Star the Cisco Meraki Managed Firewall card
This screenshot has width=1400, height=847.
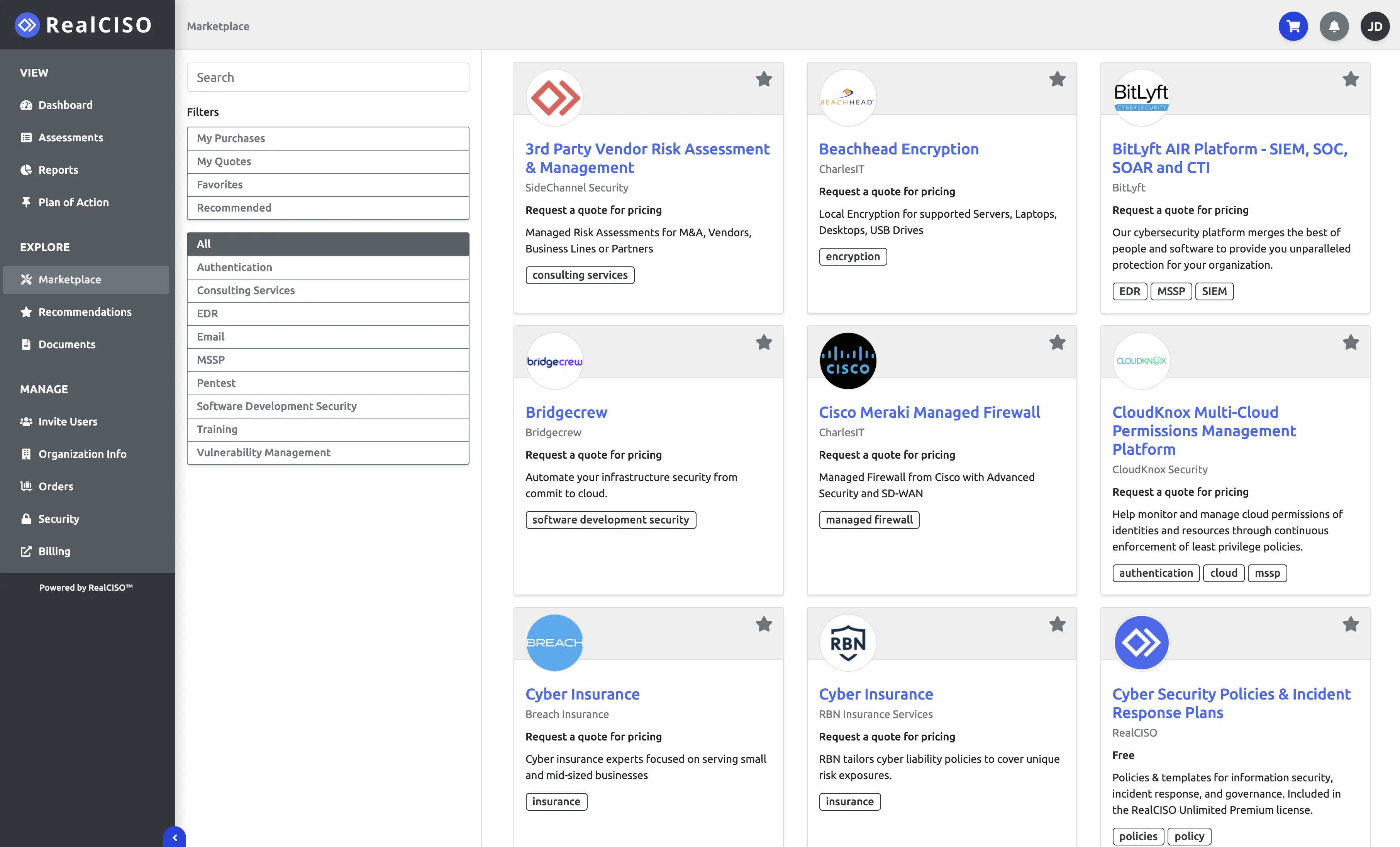coord(1058,342)
